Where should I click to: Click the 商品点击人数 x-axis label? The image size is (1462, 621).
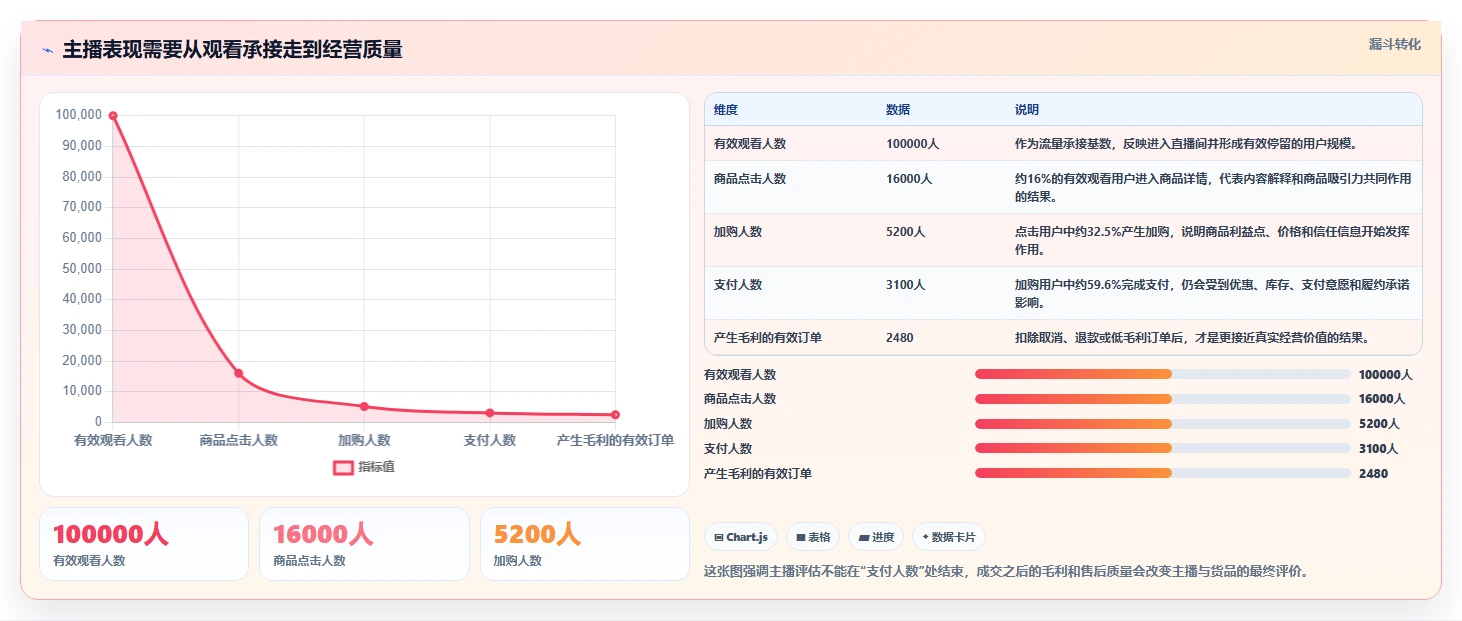click(238, 440)
